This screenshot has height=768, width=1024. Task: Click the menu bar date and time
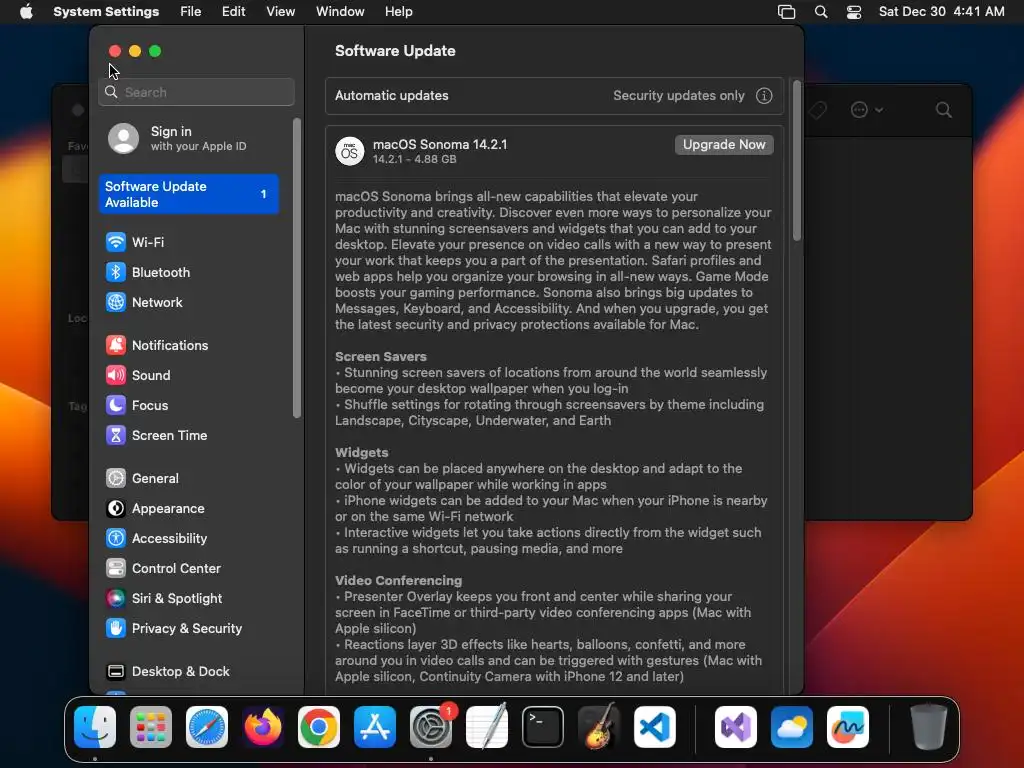coord(941,12)
